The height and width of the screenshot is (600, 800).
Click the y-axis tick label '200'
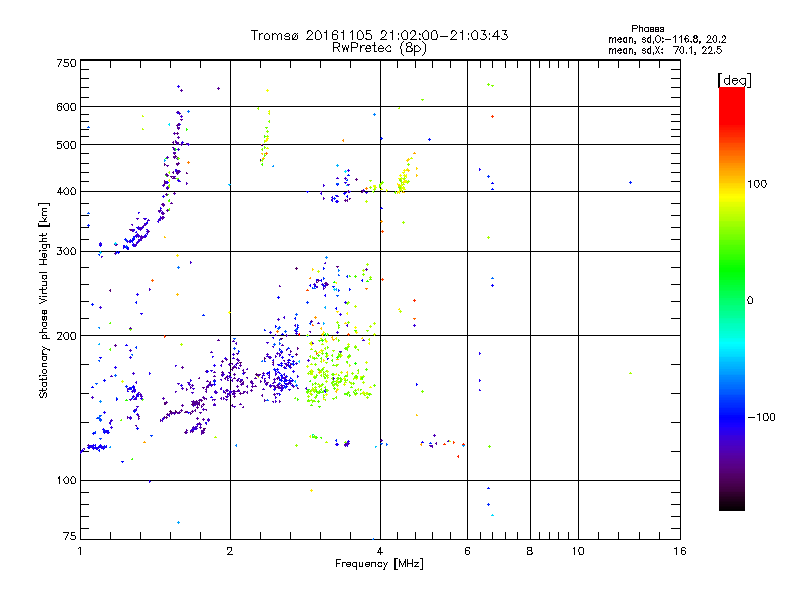coord(67,336)
